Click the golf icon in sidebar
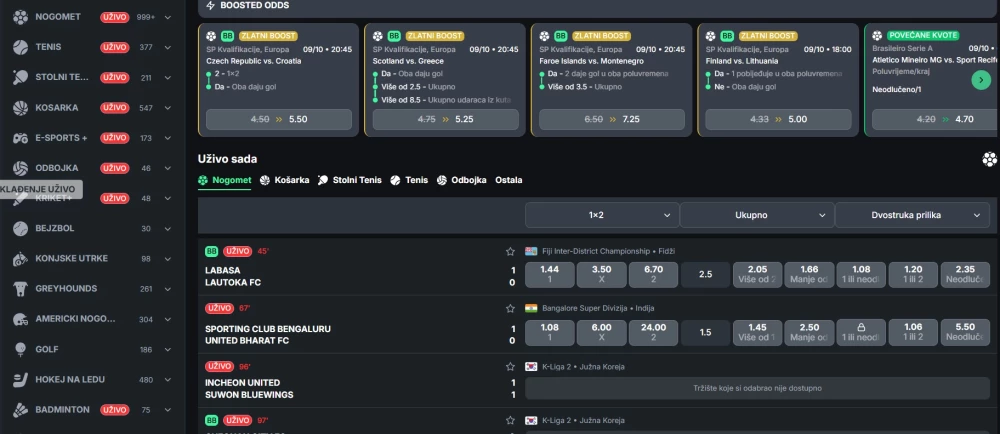1000x434 pixels. pos(19,349)
